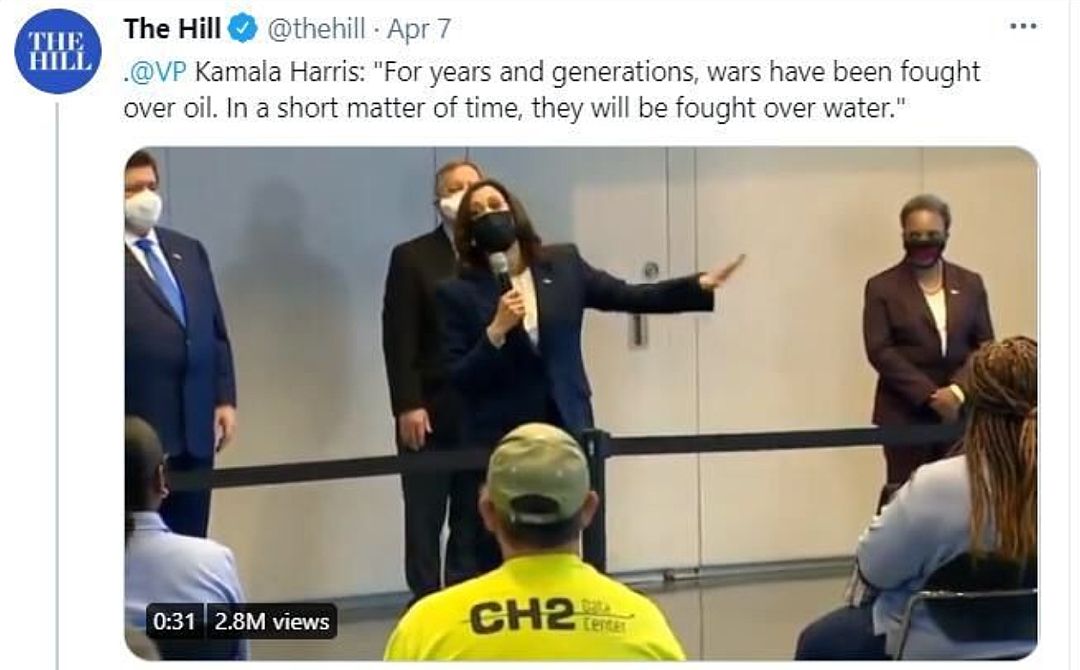Click the thread line below the avatar
This screenshot has height=670, width=1080.
57,386
